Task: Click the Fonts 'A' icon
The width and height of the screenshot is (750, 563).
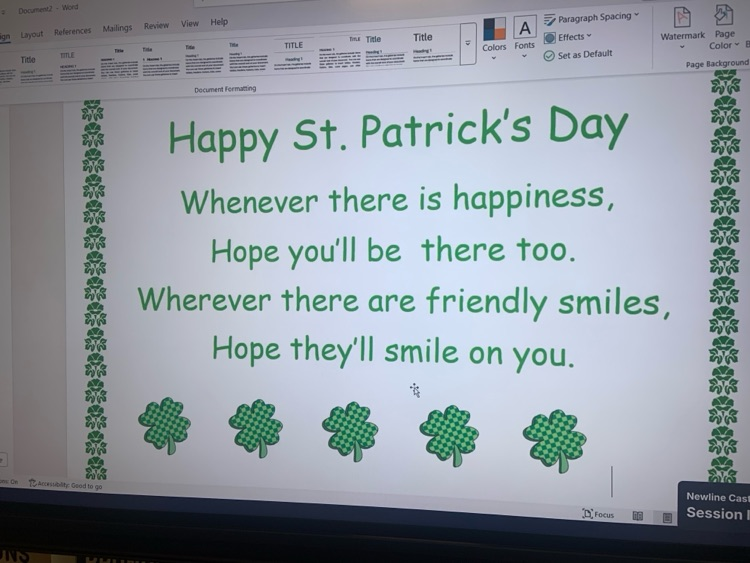Action: tap(525, 28)
